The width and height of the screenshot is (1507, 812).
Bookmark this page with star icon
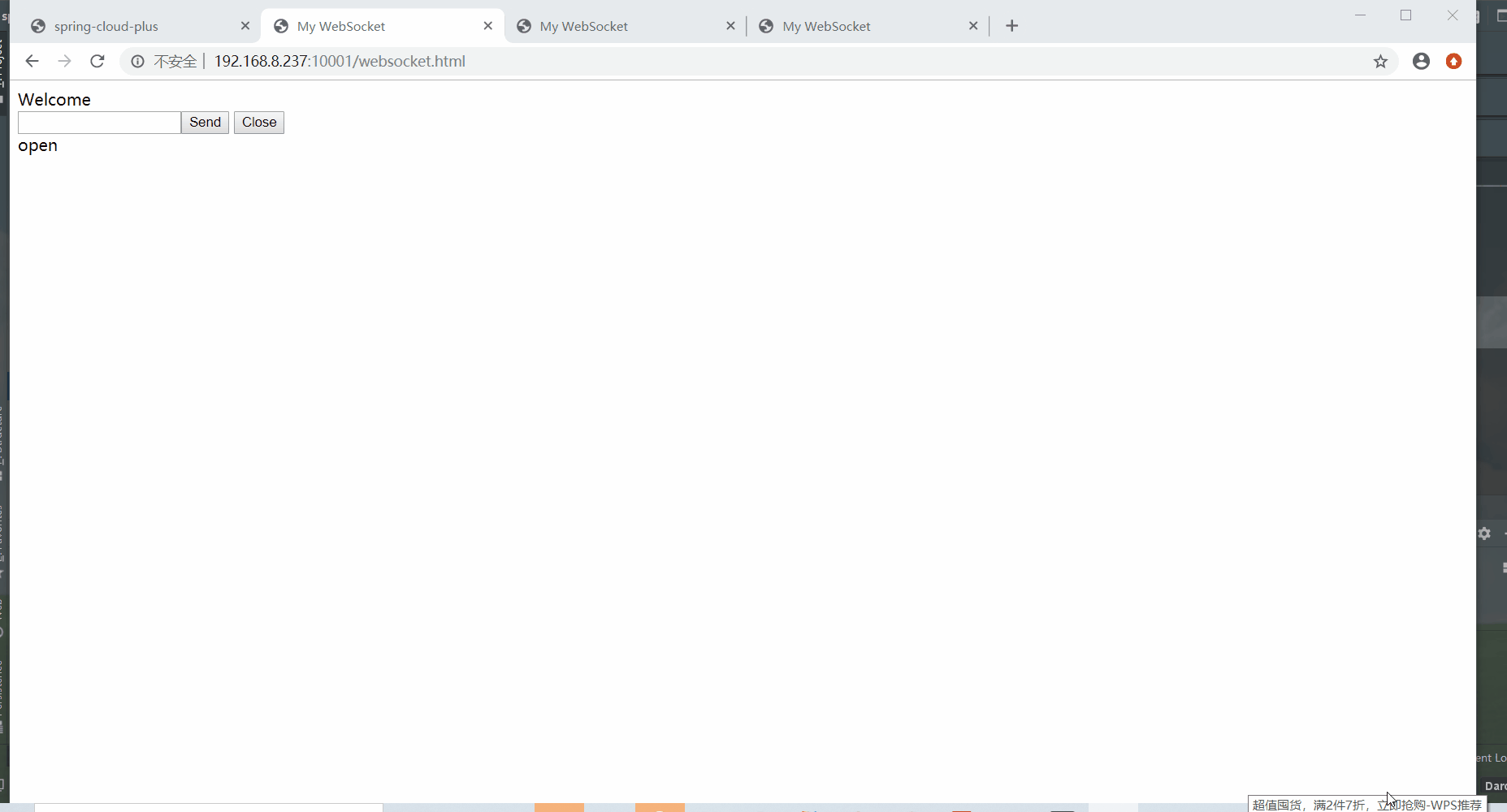coord(1380,62)
